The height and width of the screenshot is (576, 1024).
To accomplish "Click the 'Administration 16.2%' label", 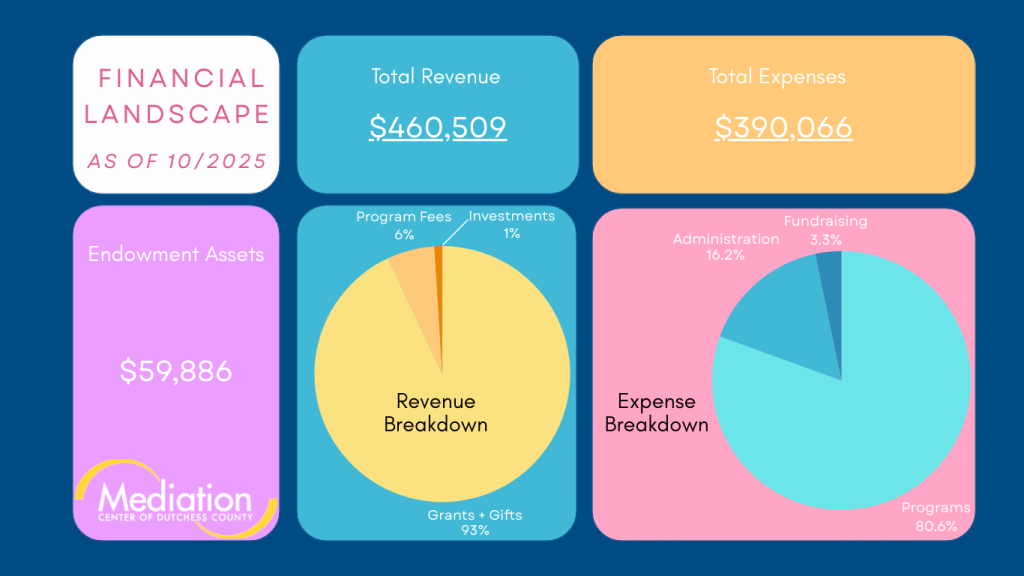I will coord(725,247).
